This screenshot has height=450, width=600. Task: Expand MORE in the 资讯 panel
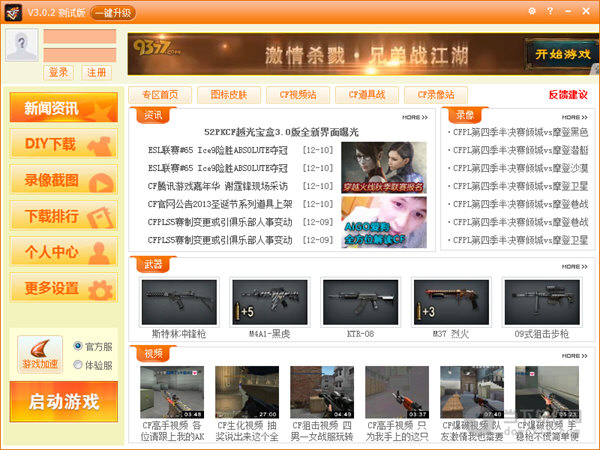(x=415, y=117)
